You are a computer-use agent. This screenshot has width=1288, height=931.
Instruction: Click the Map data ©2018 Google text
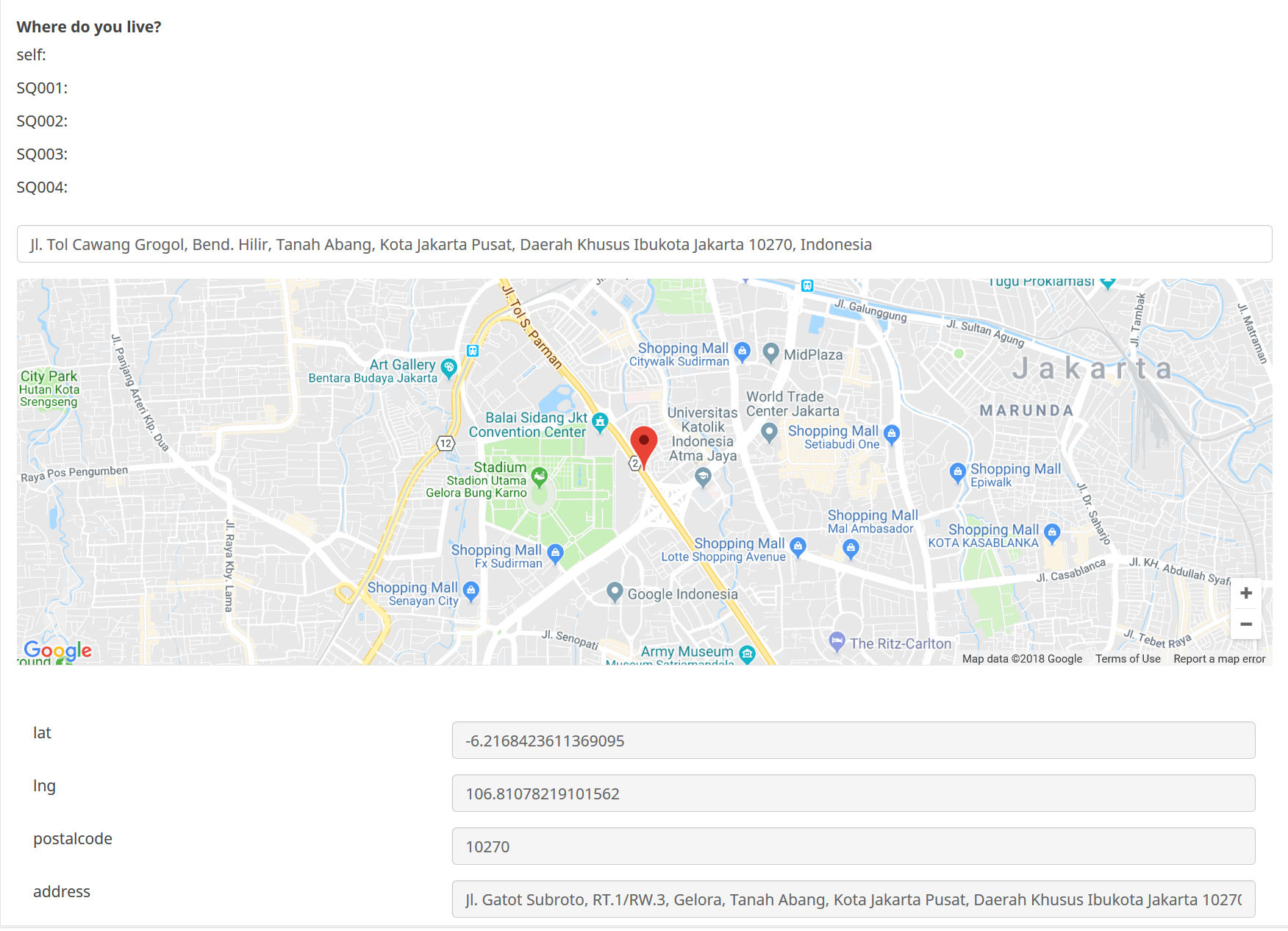point(1022,659)
